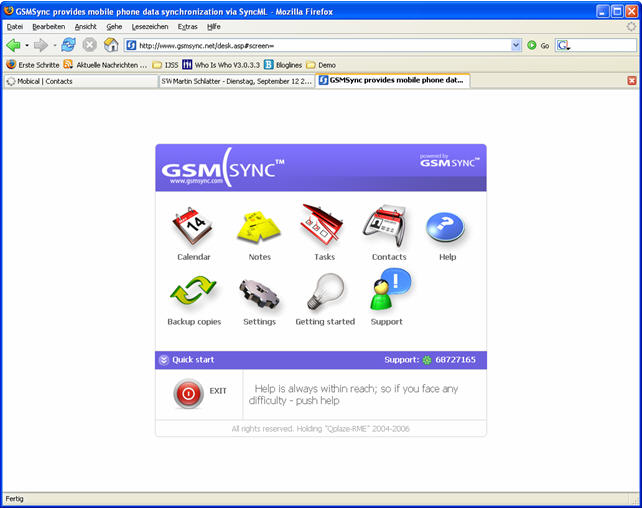The height and width of the screenshot is (509, 642).
Task: Open Erste Schritte bookmark
Action: [x=33, y=65]
